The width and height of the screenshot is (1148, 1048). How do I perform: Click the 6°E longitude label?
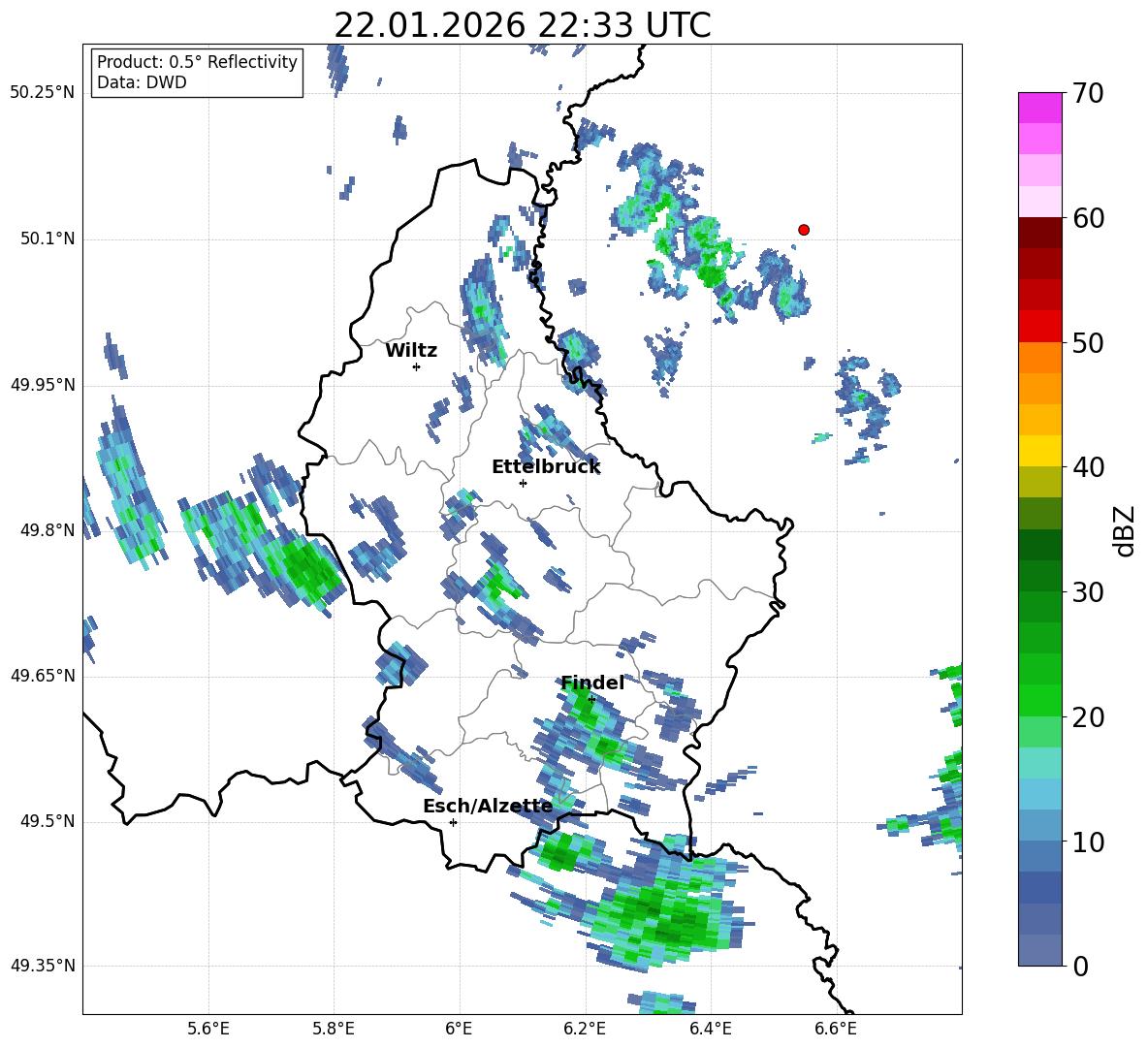(459, 1029)
